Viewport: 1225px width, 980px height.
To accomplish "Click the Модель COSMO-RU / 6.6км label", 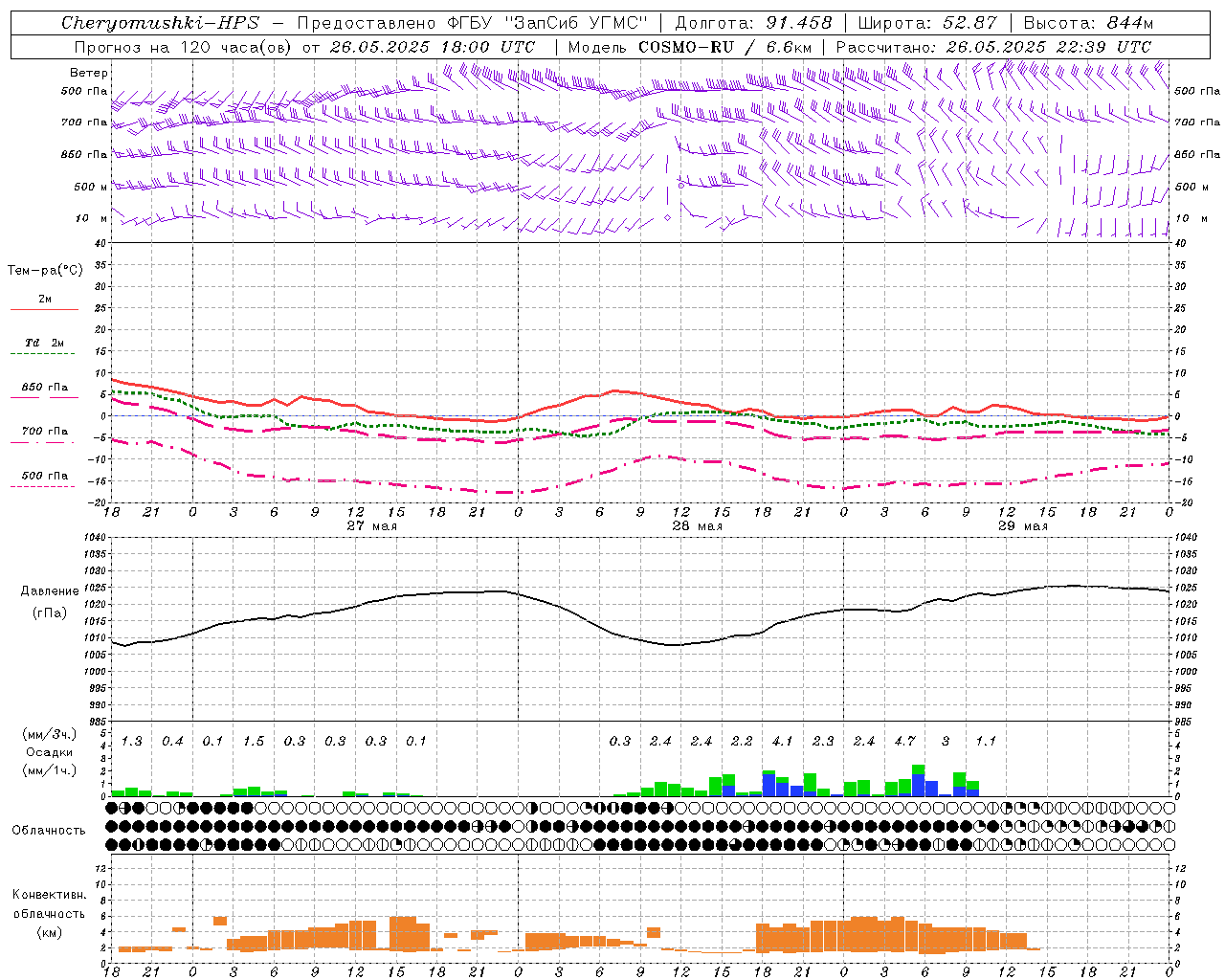I will coord(690,47).
